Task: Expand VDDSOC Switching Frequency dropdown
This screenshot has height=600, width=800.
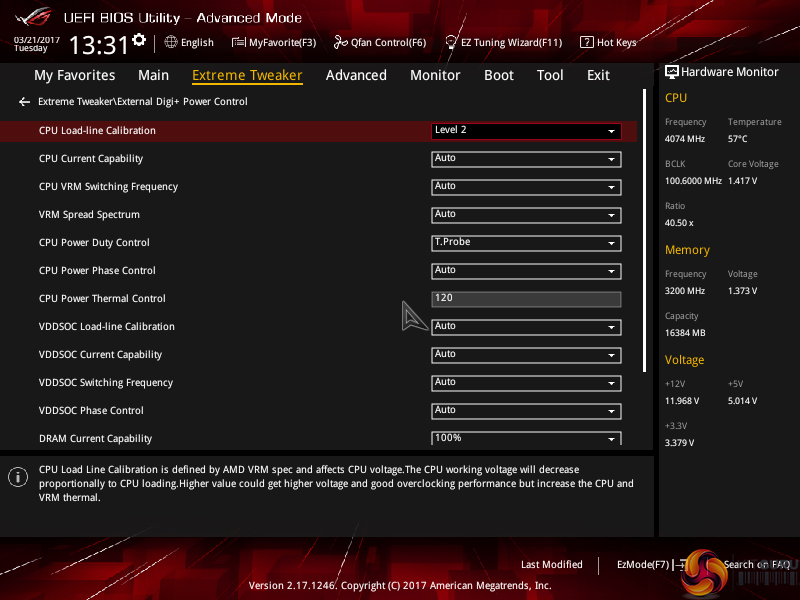Action: [x=526, y=383]
